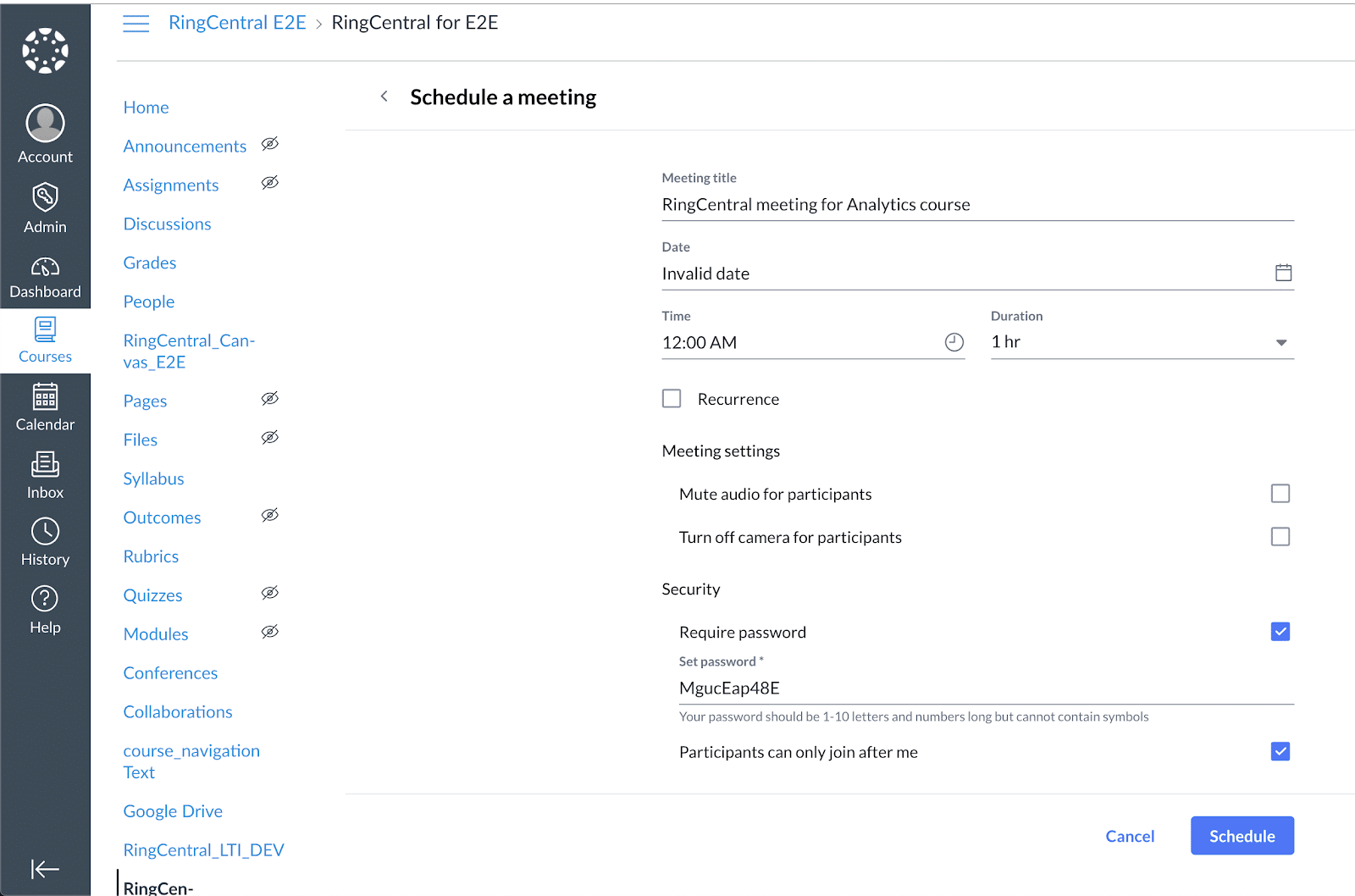Open the Help question mark icon

tap(45, 599)
